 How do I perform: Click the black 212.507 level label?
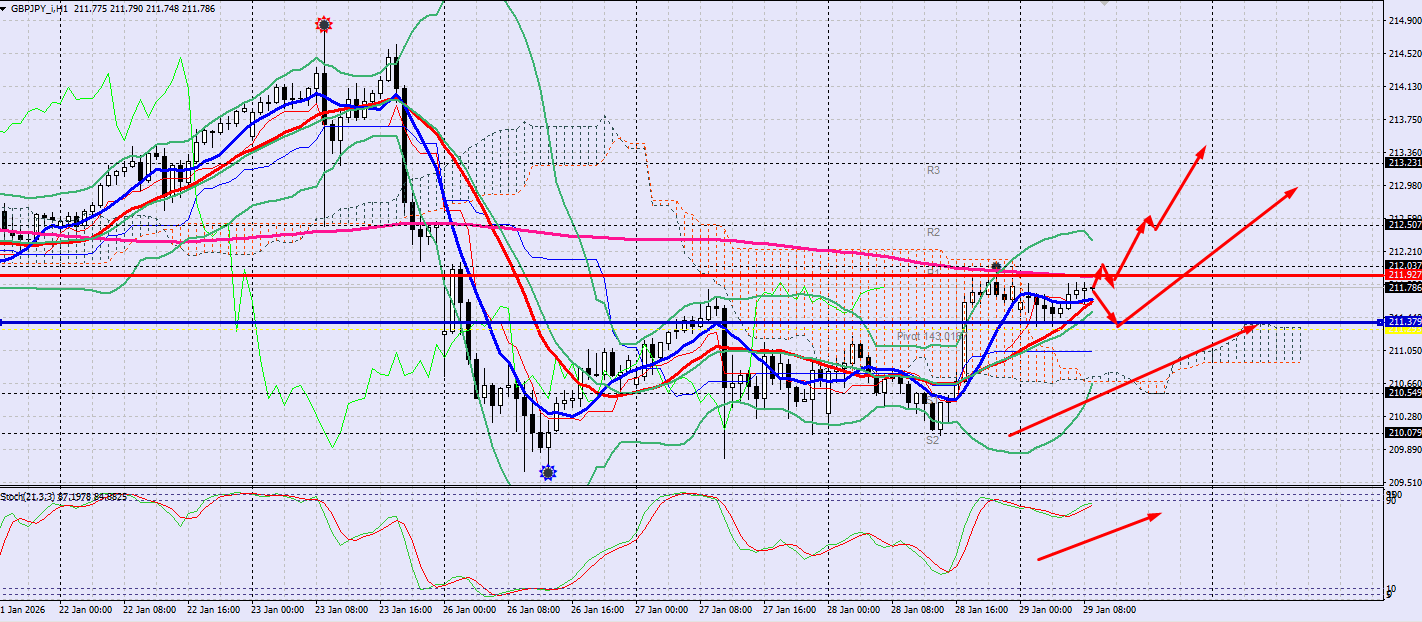[1404, 224]
